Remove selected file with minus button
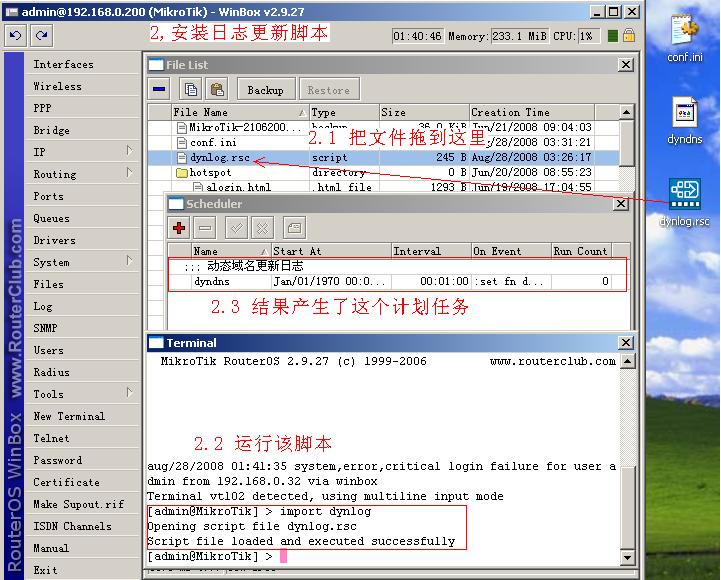 coord(159,89)
